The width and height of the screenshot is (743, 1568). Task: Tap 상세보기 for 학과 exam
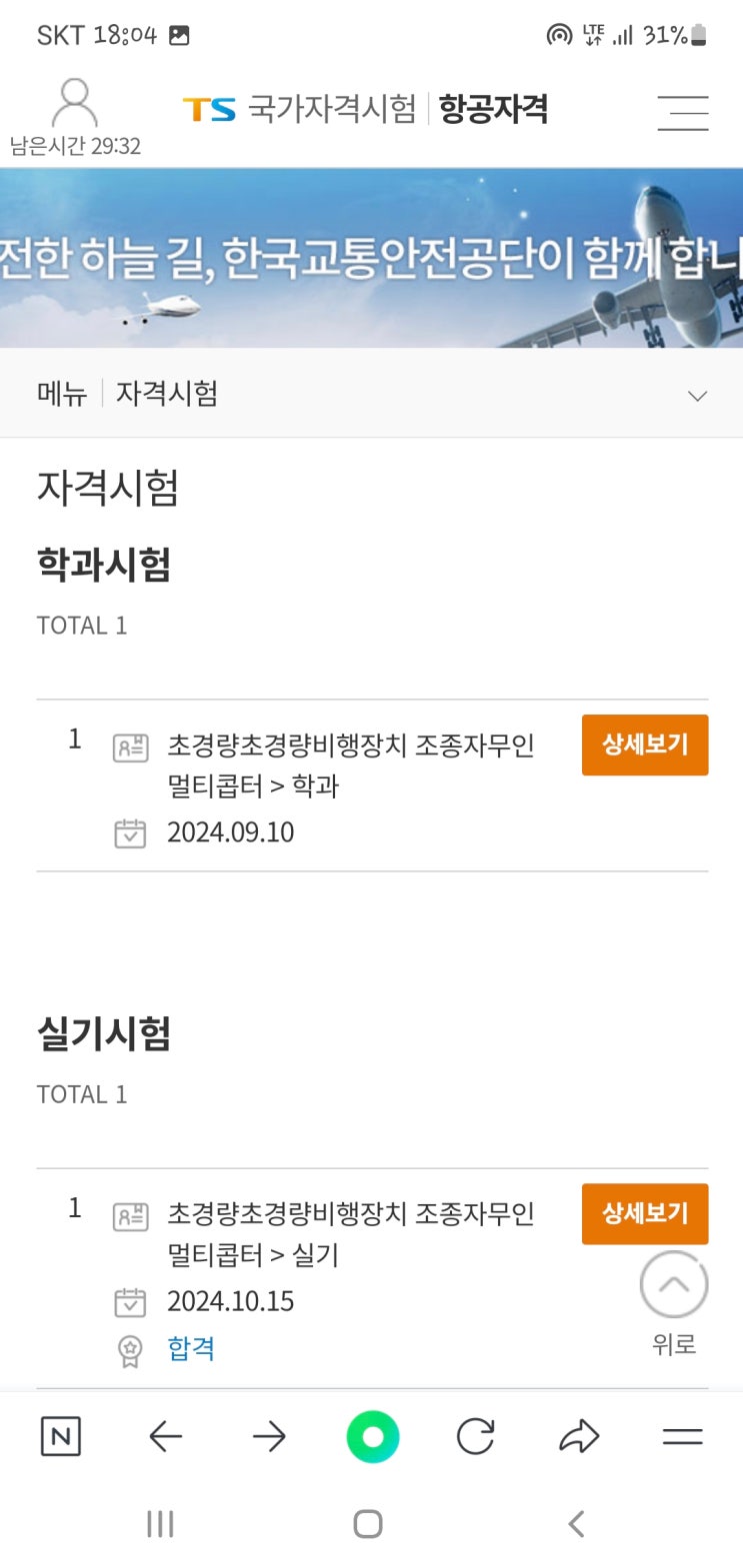click(645, 745)
